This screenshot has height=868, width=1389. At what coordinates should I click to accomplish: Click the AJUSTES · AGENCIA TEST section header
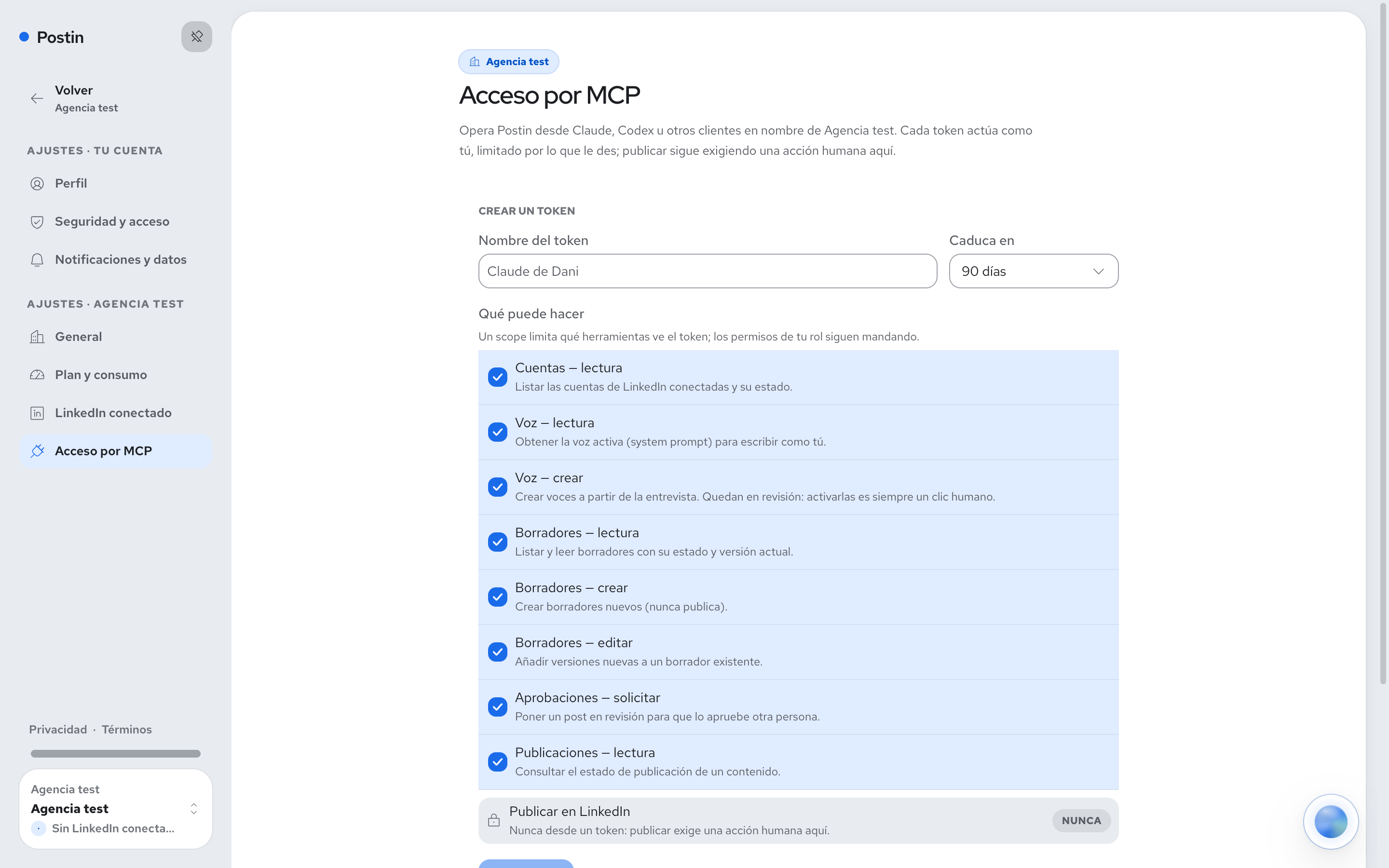(x=106, y=304)
